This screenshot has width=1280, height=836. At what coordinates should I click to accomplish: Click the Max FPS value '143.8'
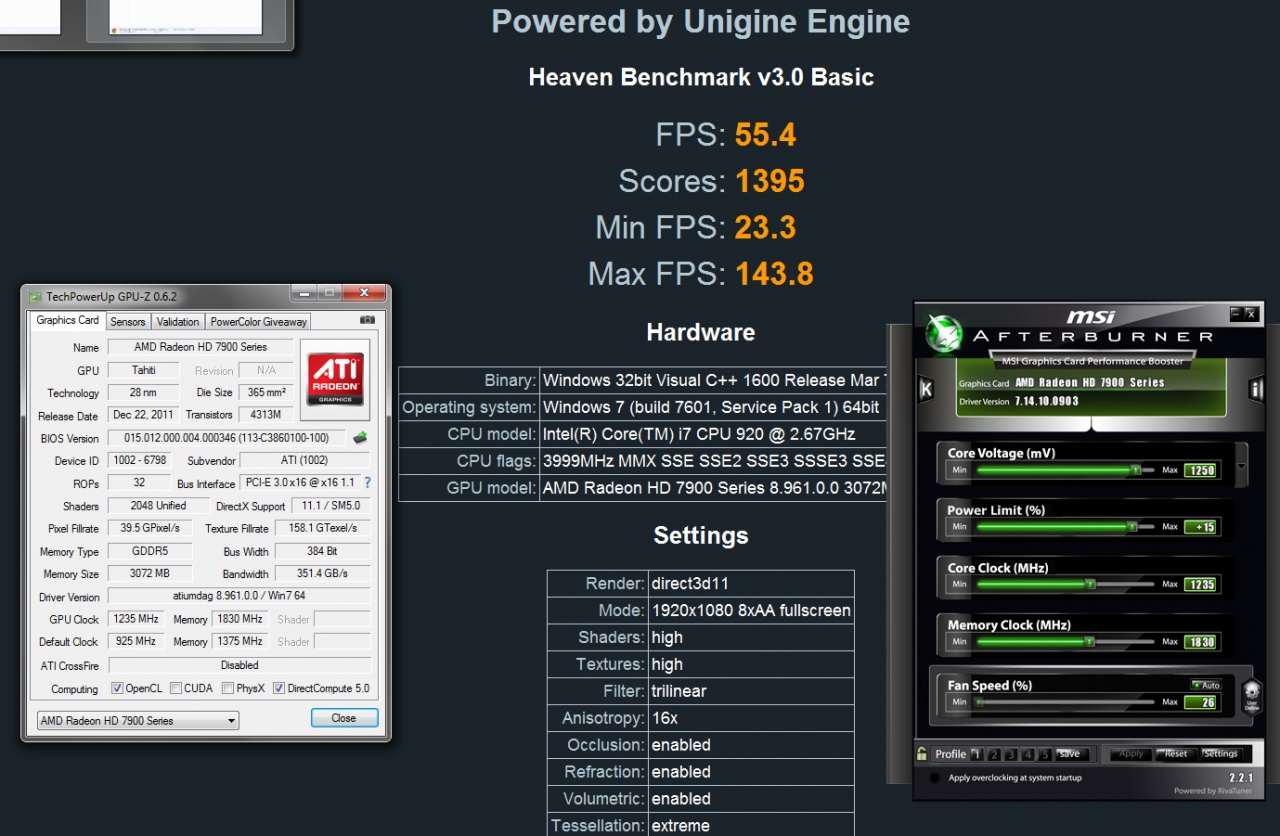pos(774,273)
